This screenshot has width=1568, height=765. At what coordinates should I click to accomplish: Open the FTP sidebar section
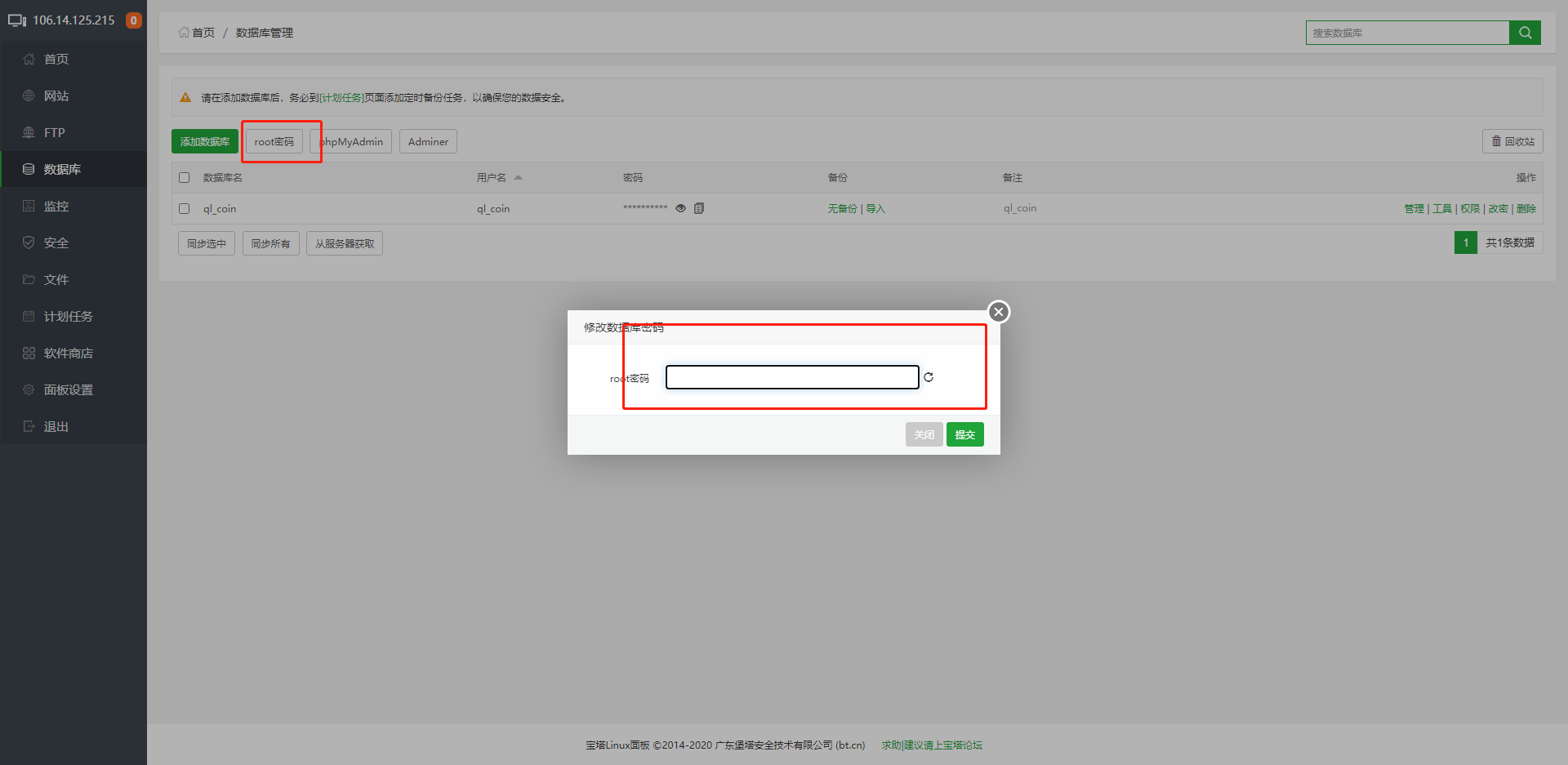point(73,132)
